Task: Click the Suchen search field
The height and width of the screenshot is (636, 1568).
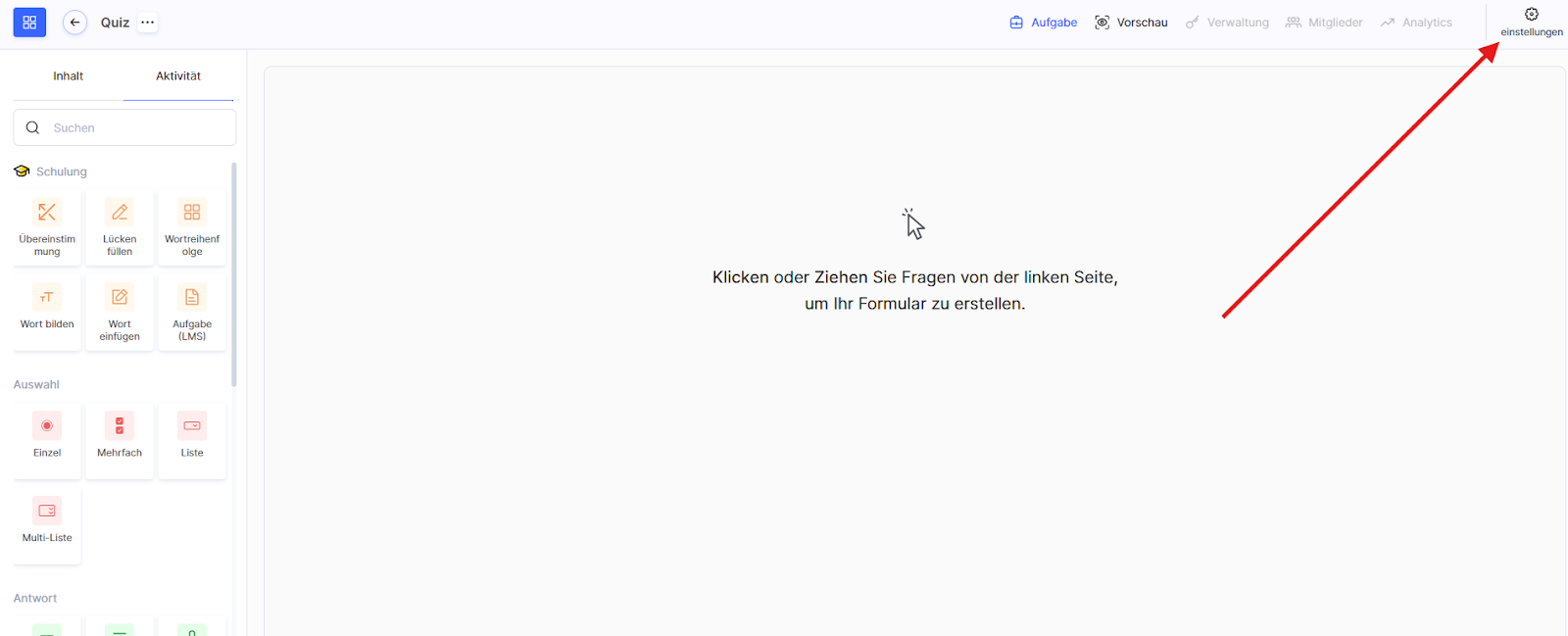Action: pyautogui.click(x=137, y=127)
